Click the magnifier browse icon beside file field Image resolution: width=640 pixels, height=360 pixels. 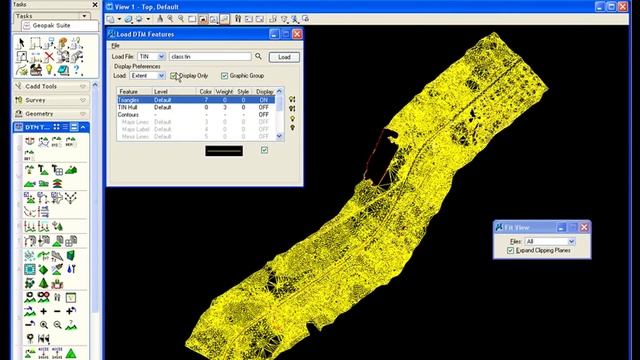pos(258,56)
